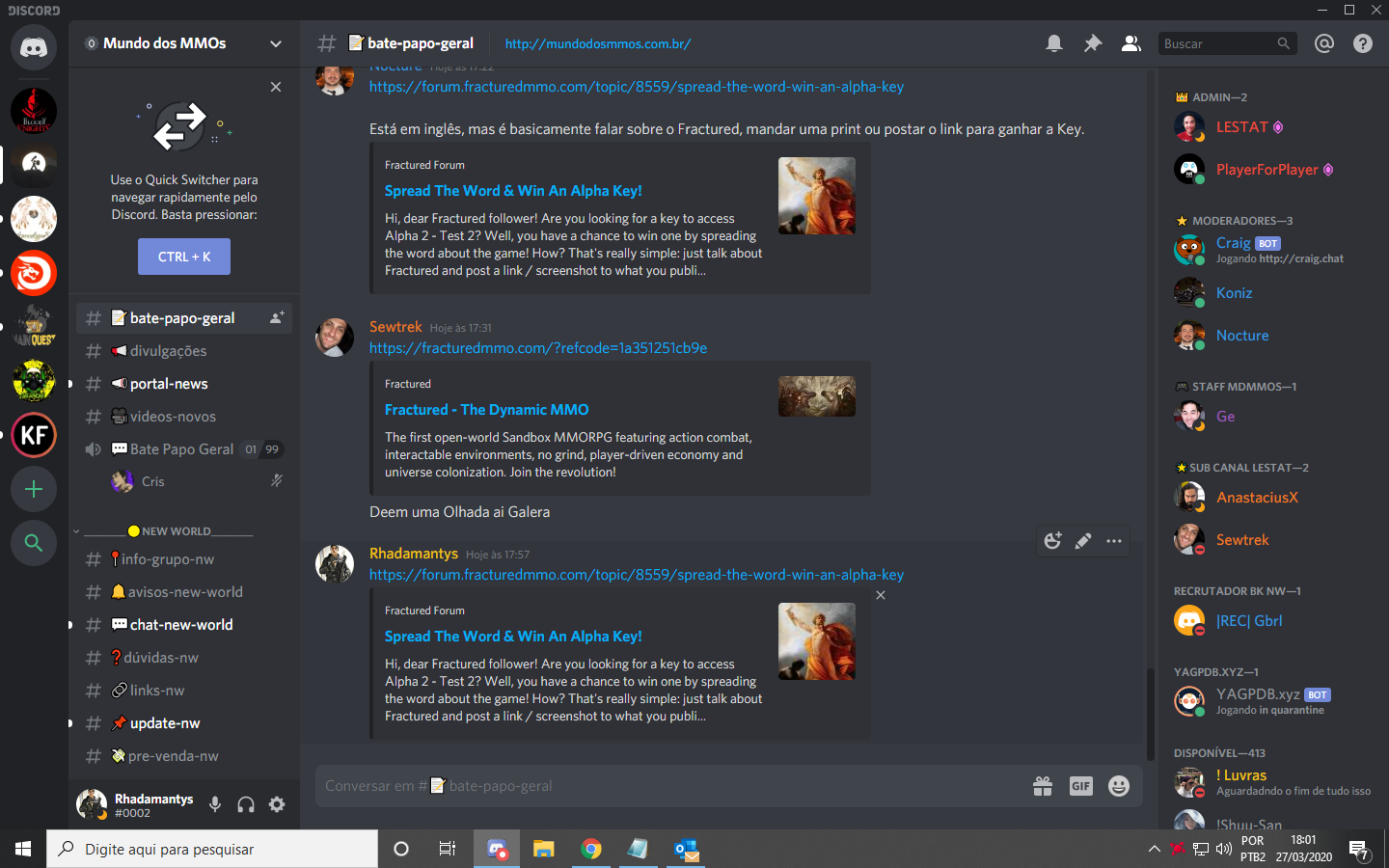Image resolution: width=1389 pixels, height=868 pixels.
Task: Add a server with the plus icon
Action: 34,489
